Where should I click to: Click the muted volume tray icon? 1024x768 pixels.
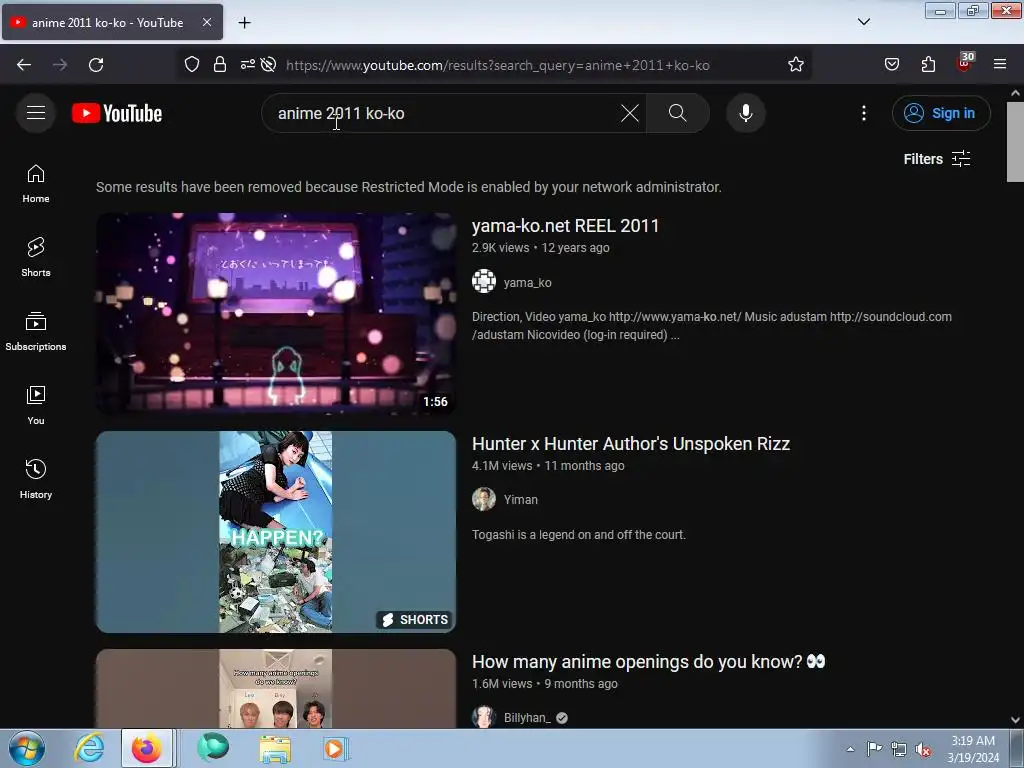[923, 749]
